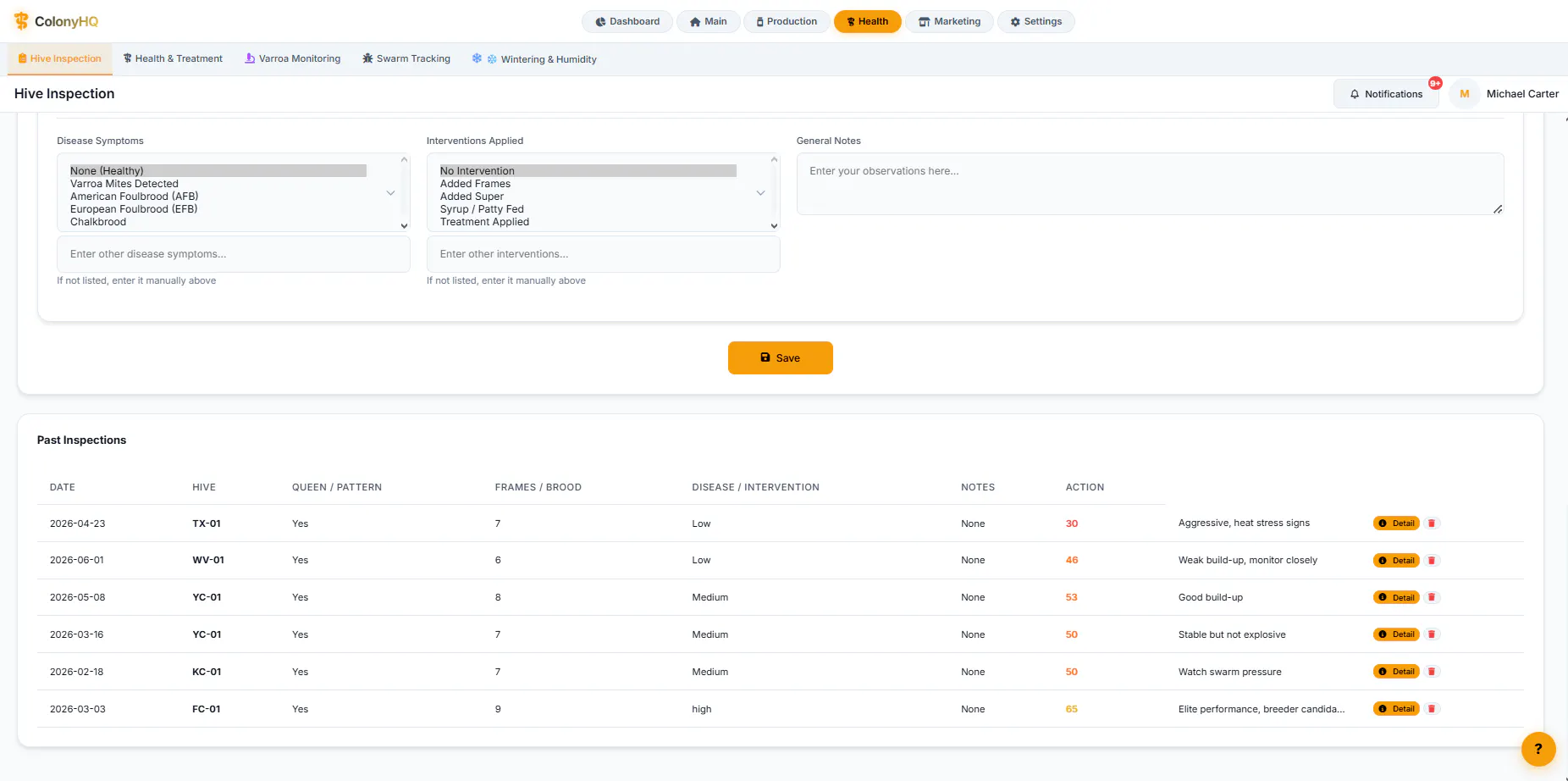Viewport: 1568px width, 781px height.
Task: Save the hive inspection form
Action: click(780, 357)
